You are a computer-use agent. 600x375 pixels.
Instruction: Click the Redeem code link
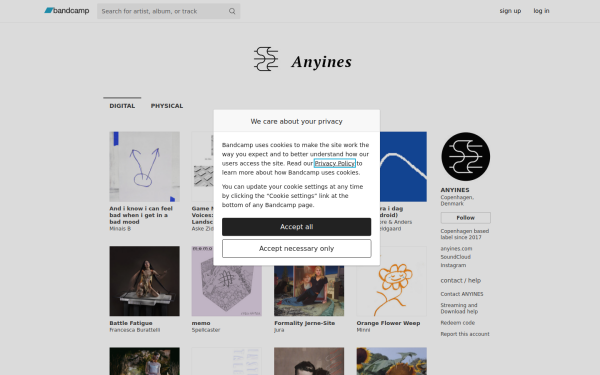click(458, 323)
